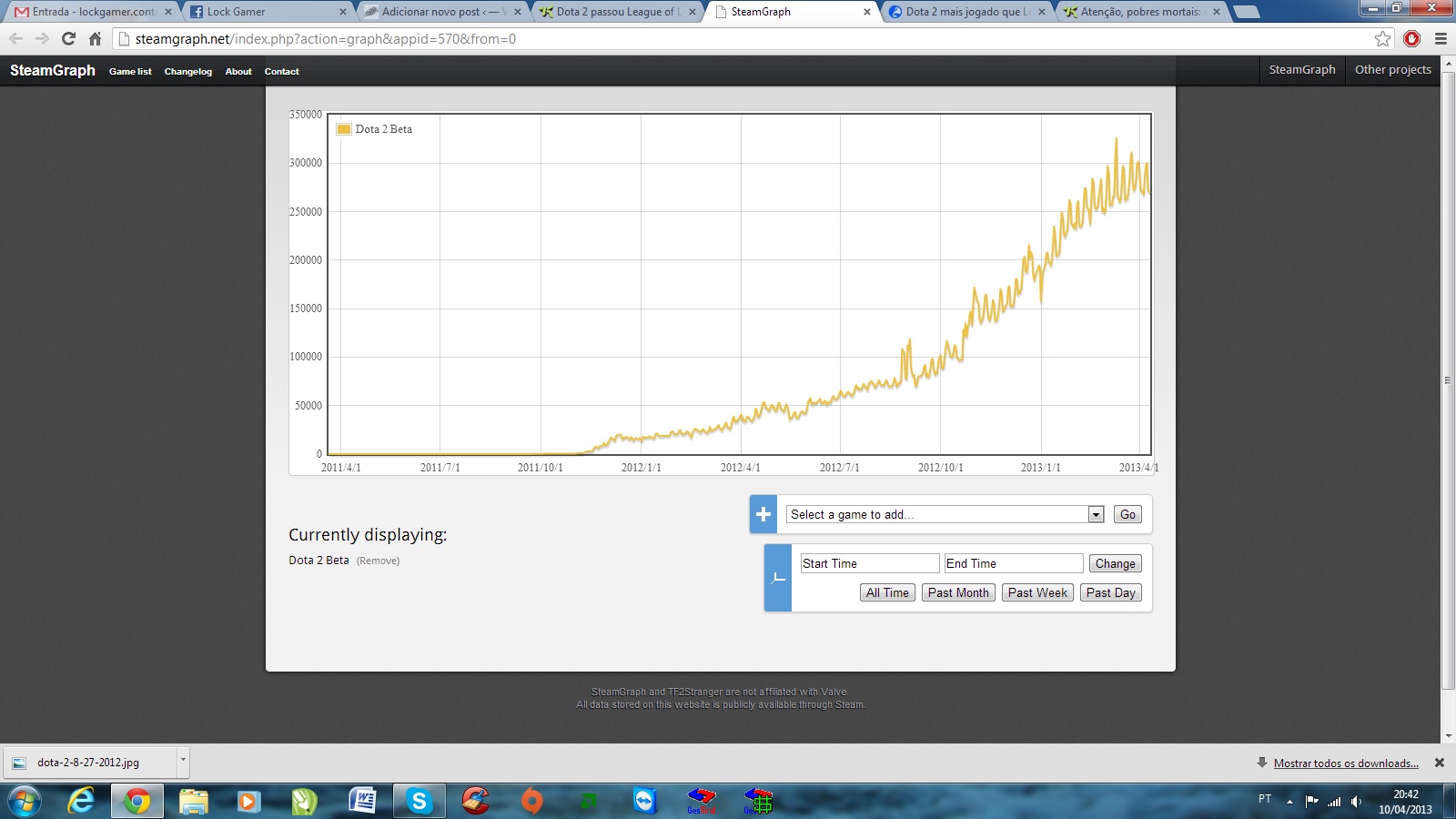Image resolution: width=1456 pixels, height=819 pixels.
Task: Click the Remove link for Dota 2 Beta
Action: 378,561
